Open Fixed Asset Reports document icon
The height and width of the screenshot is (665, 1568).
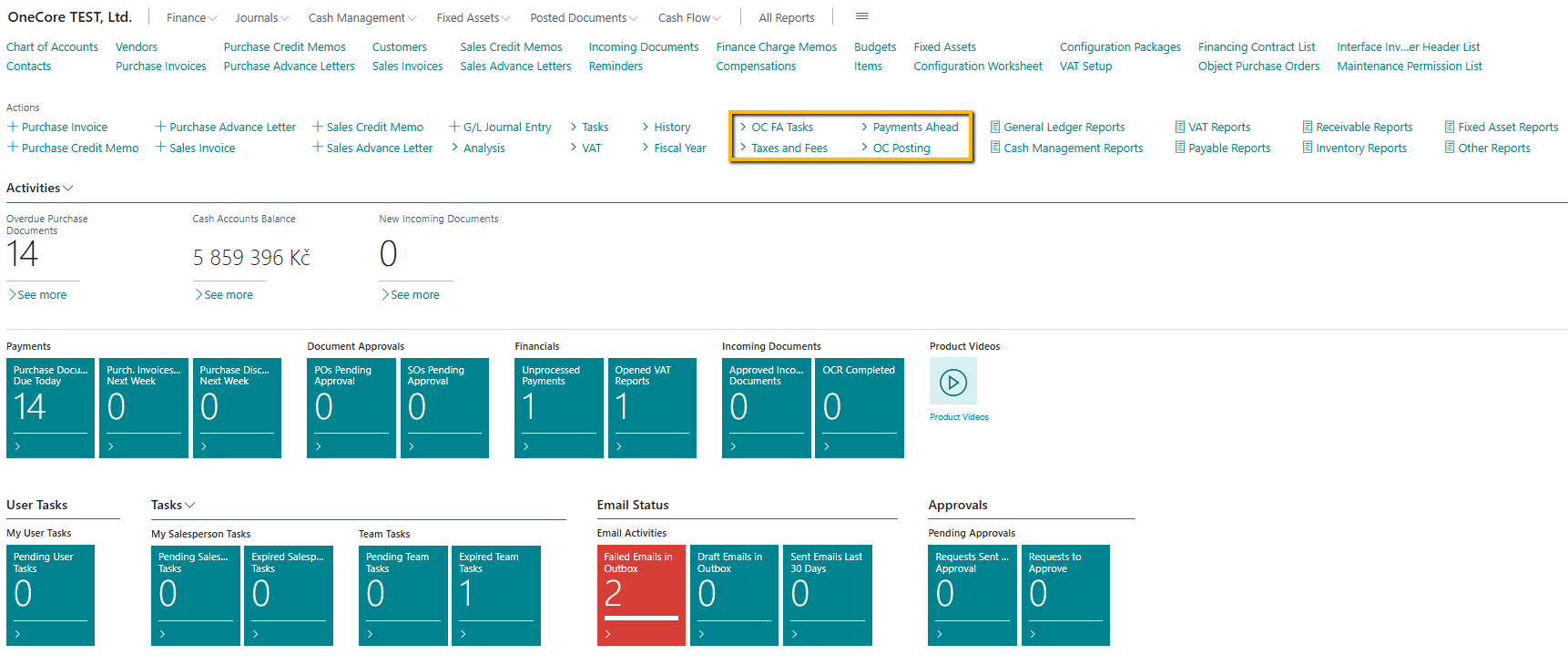click(x=1450, y=128)
